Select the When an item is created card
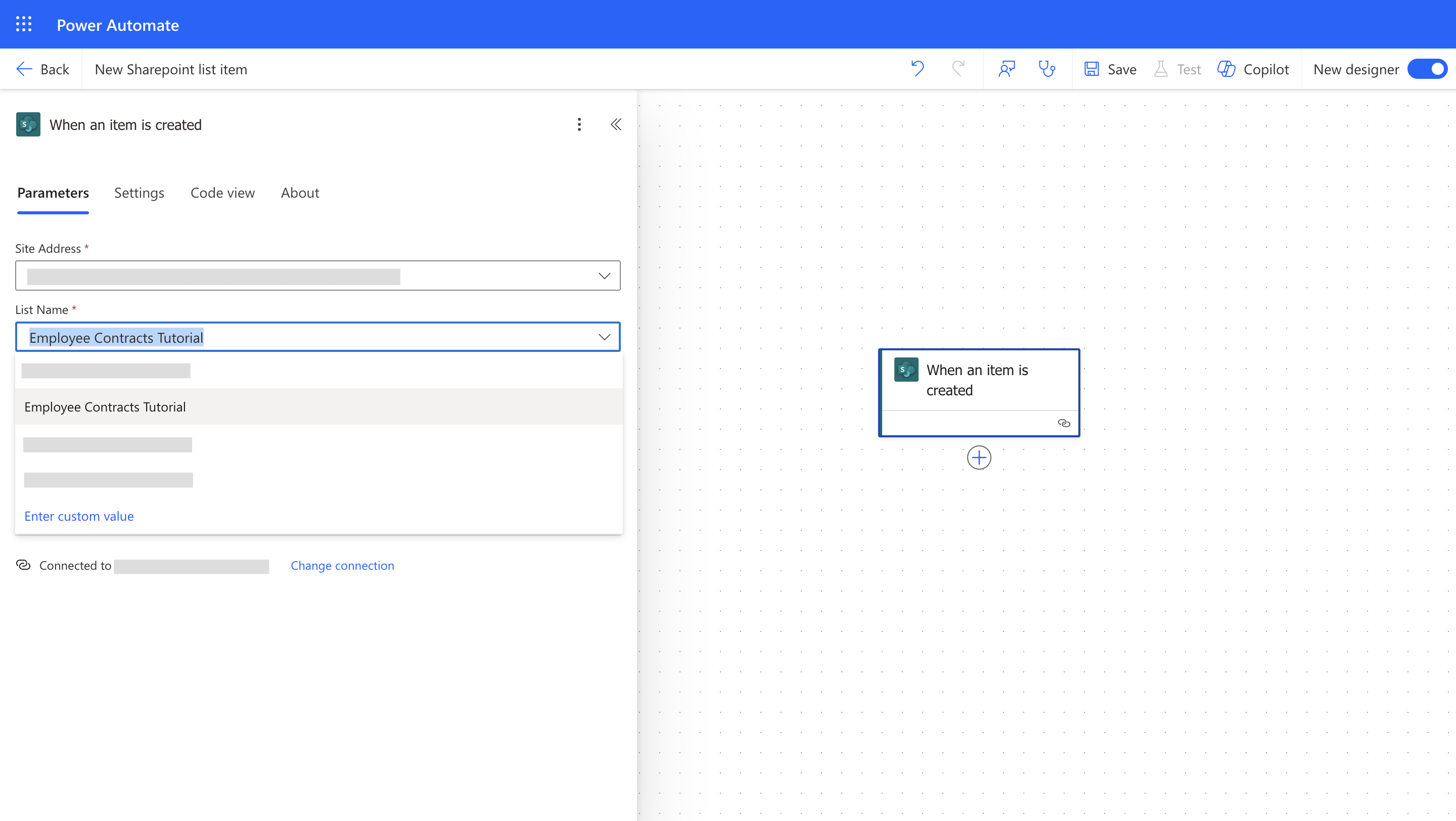This screenshot has width=1456, height=821. (x=978, y=380)
